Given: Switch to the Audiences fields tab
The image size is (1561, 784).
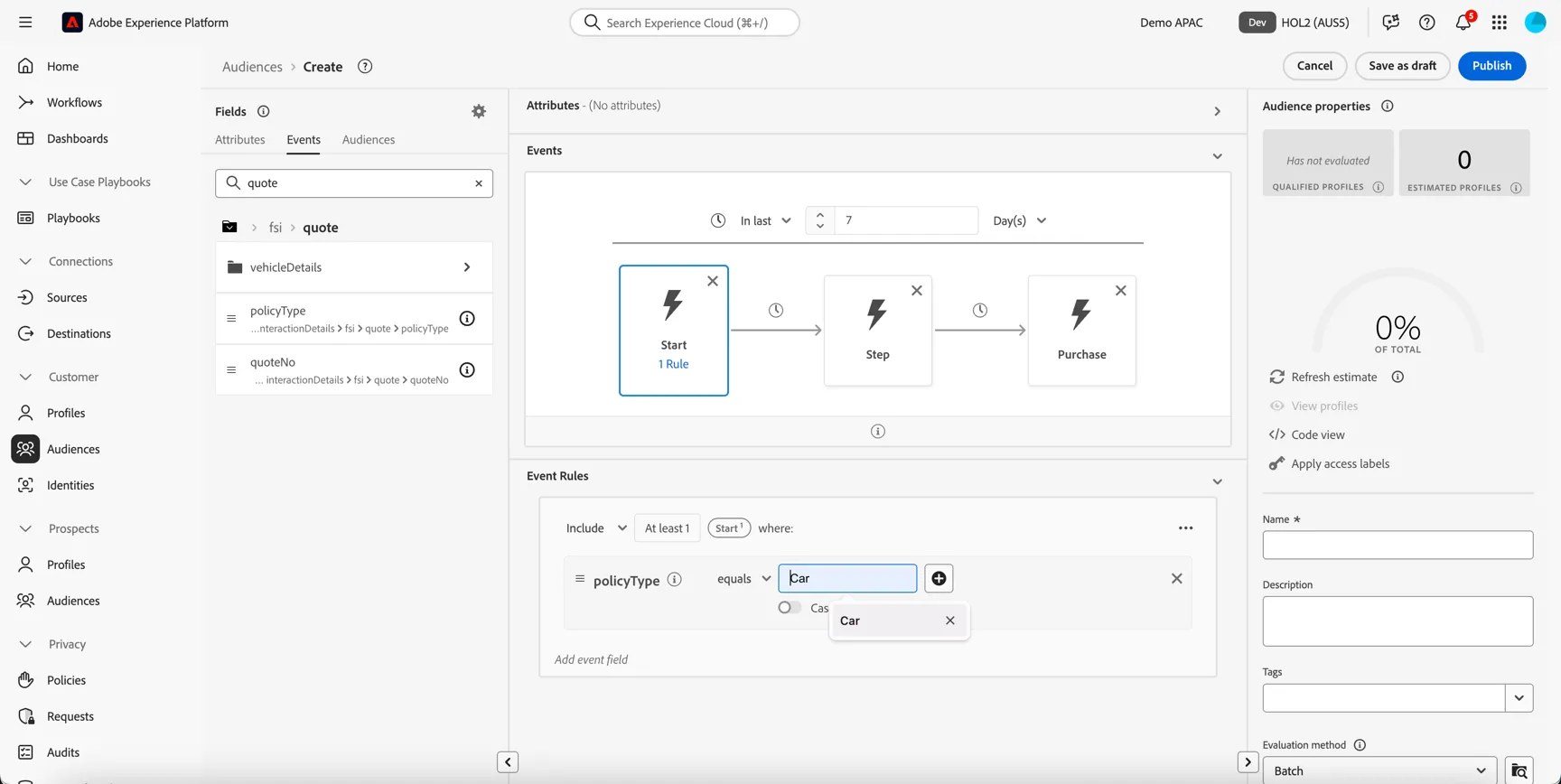Looking at the screenshot, I should point(369,140).
